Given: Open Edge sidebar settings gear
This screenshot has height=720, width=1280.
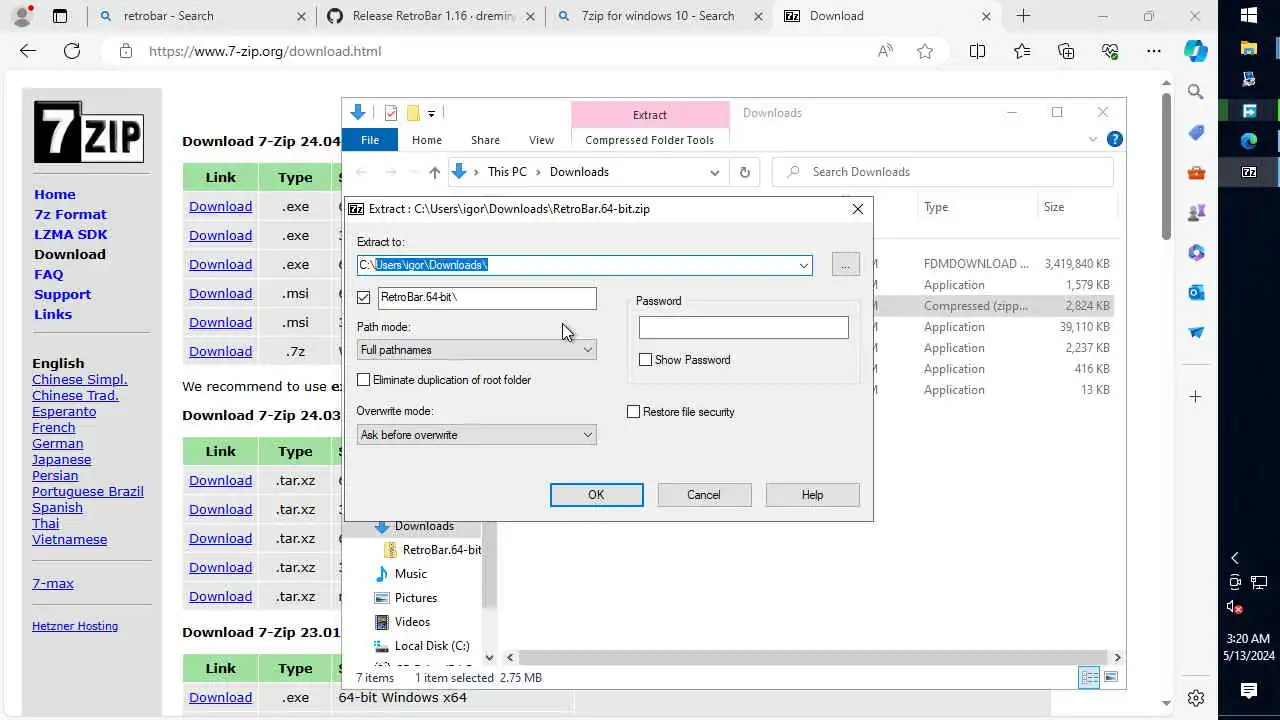Looking at the screenshot, I should pos(1196,698).
